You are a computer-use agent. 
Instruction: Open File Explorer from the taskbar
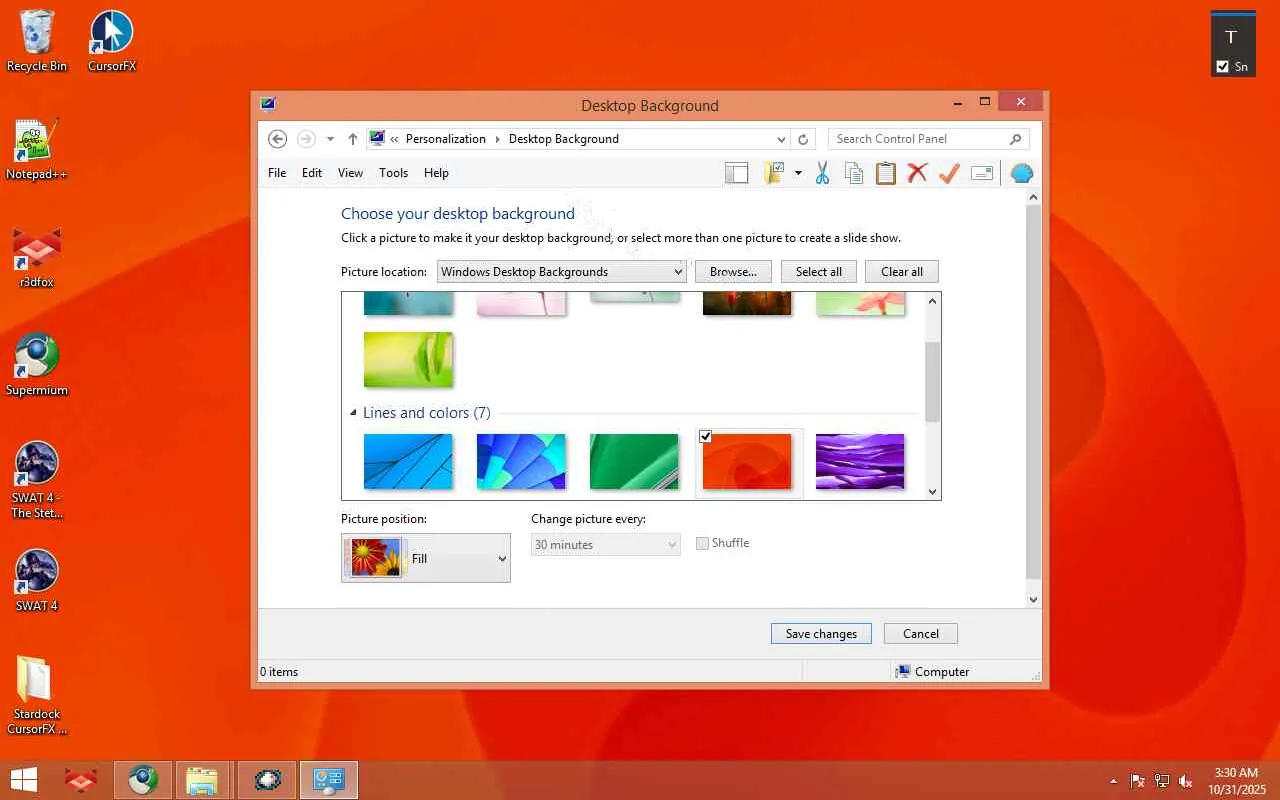203,780
